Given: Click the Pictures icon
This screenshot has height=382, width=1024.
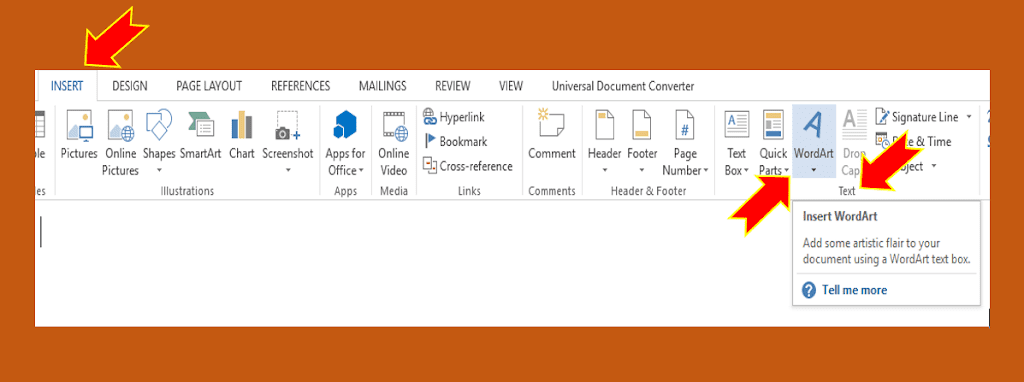Looking at the screenshot, I should (79, 125).
